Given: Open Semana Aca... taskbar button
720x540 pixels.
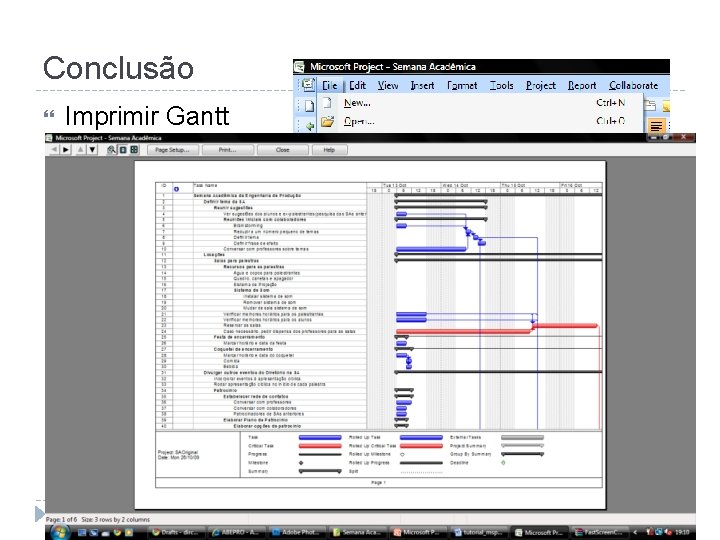Looking at the screenshot, I should (358, 533).
